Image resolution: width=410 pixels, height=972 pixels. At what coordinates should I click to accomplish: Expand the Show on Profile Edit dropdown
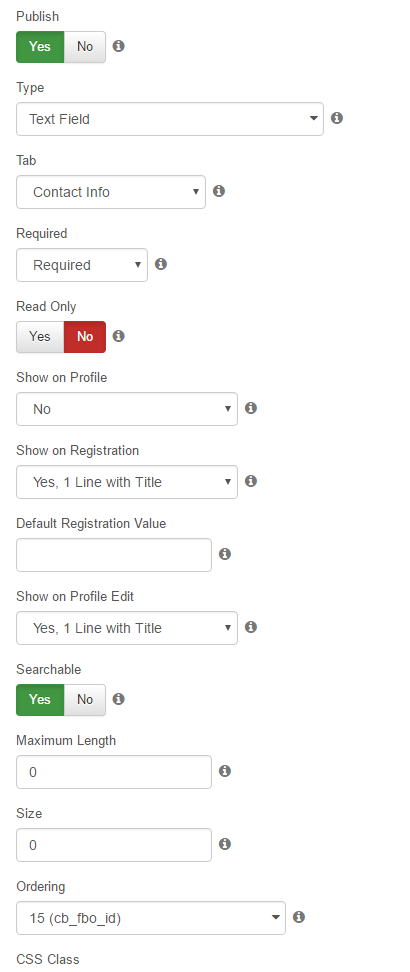click(127, 628)
